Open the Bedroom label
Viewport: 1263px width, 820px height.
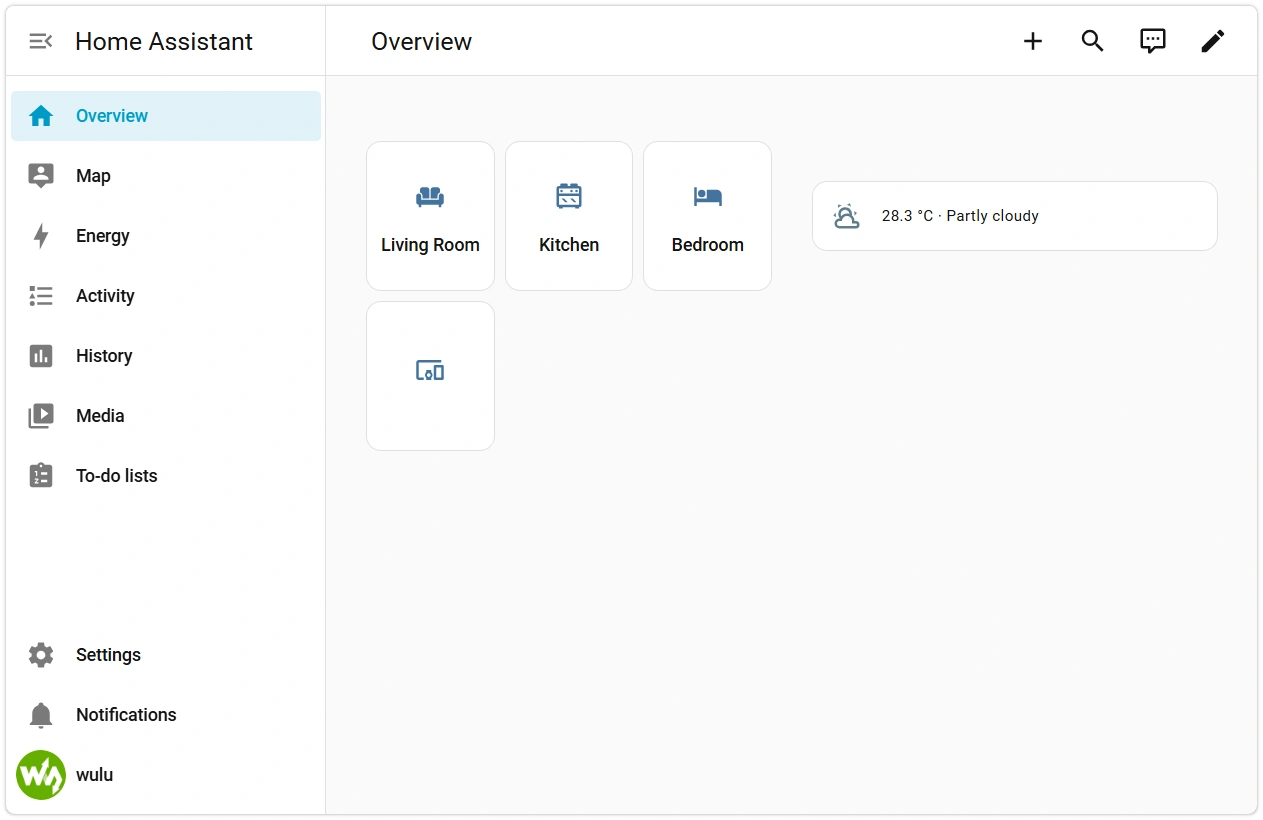(708, 245)
